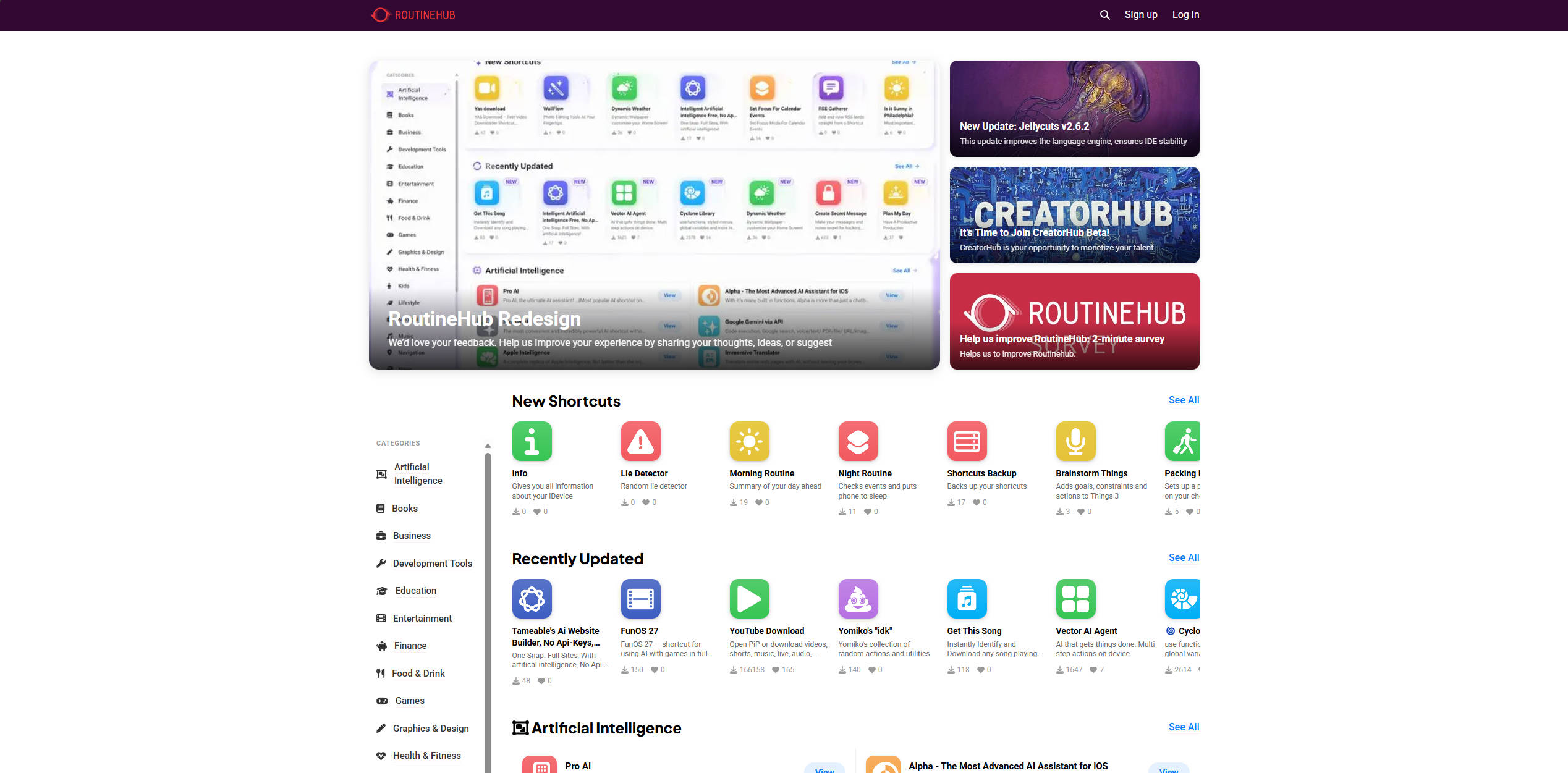This screenshot has width=1568, height=773.
Task: Open the FunOS 27 shortcut icon
Action: pyautogui.click(x=641, y=598)
